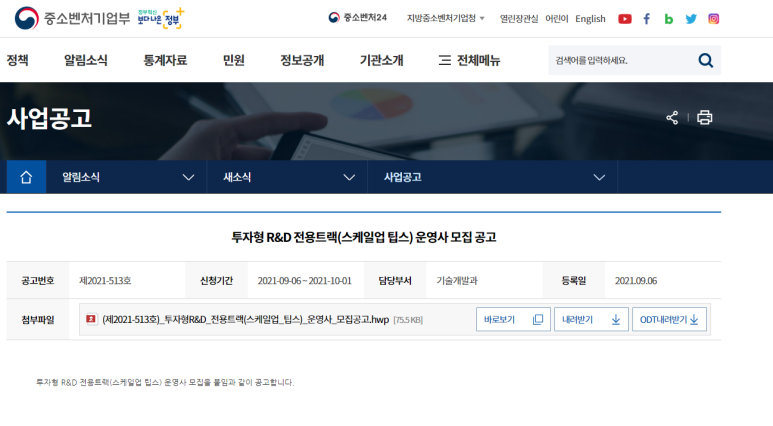The height and width of the screenshot is (426, 773).
Task: Click the search magnifier icon
Action: click(x=705, y=60)
